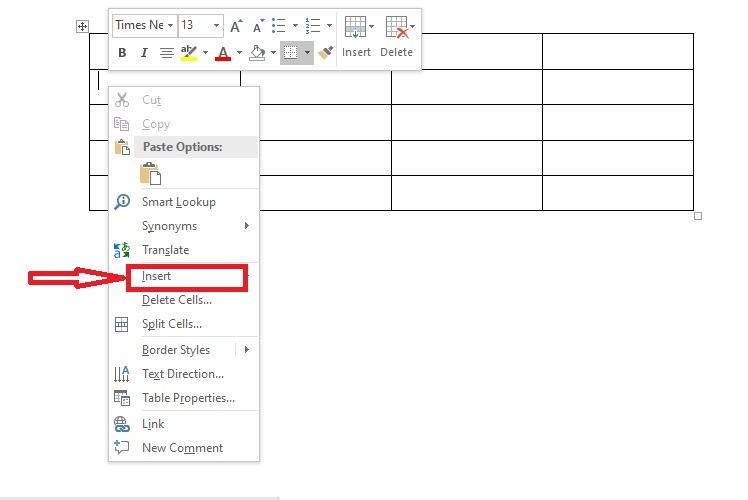Select the Format Painter brush
This screenshot has height=500, width=748.
tap(325, 52)
